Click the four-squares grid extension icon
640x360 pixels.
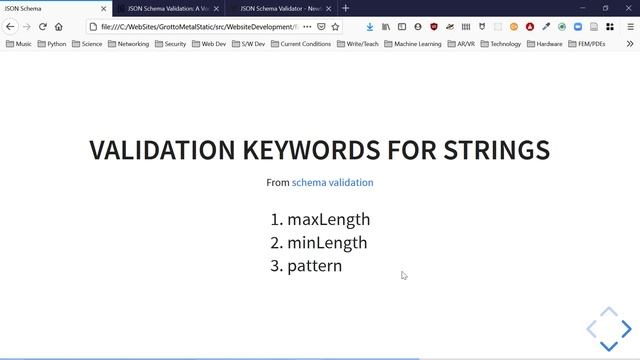pos(610,27)
